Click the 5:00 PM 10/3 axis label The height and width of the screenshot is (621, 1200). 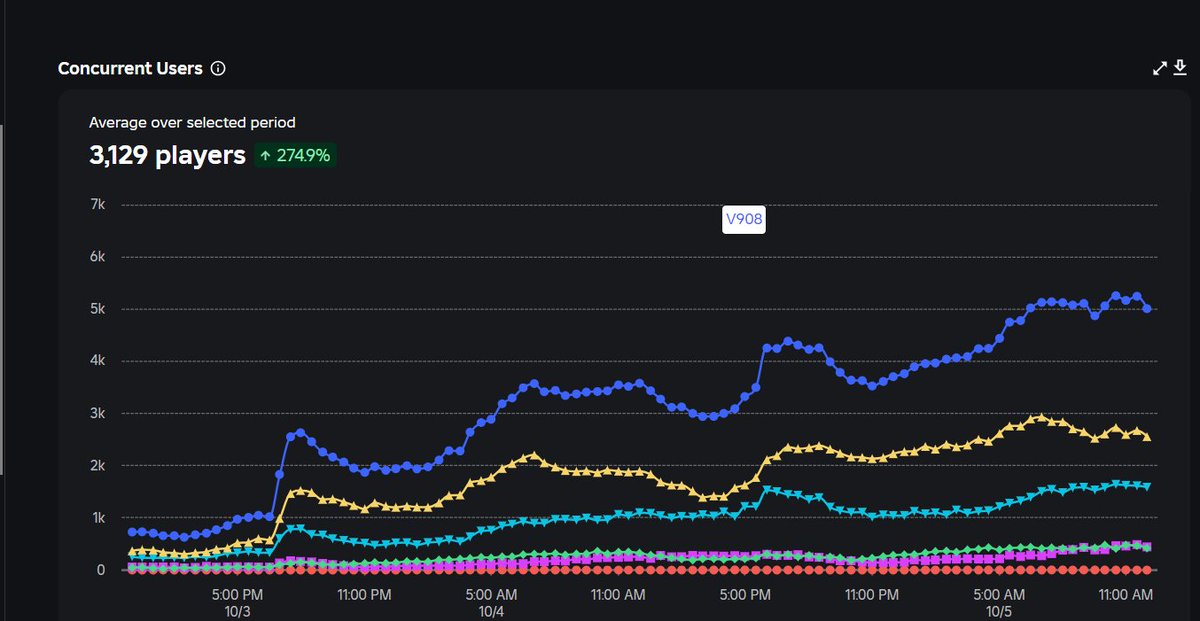239,602
